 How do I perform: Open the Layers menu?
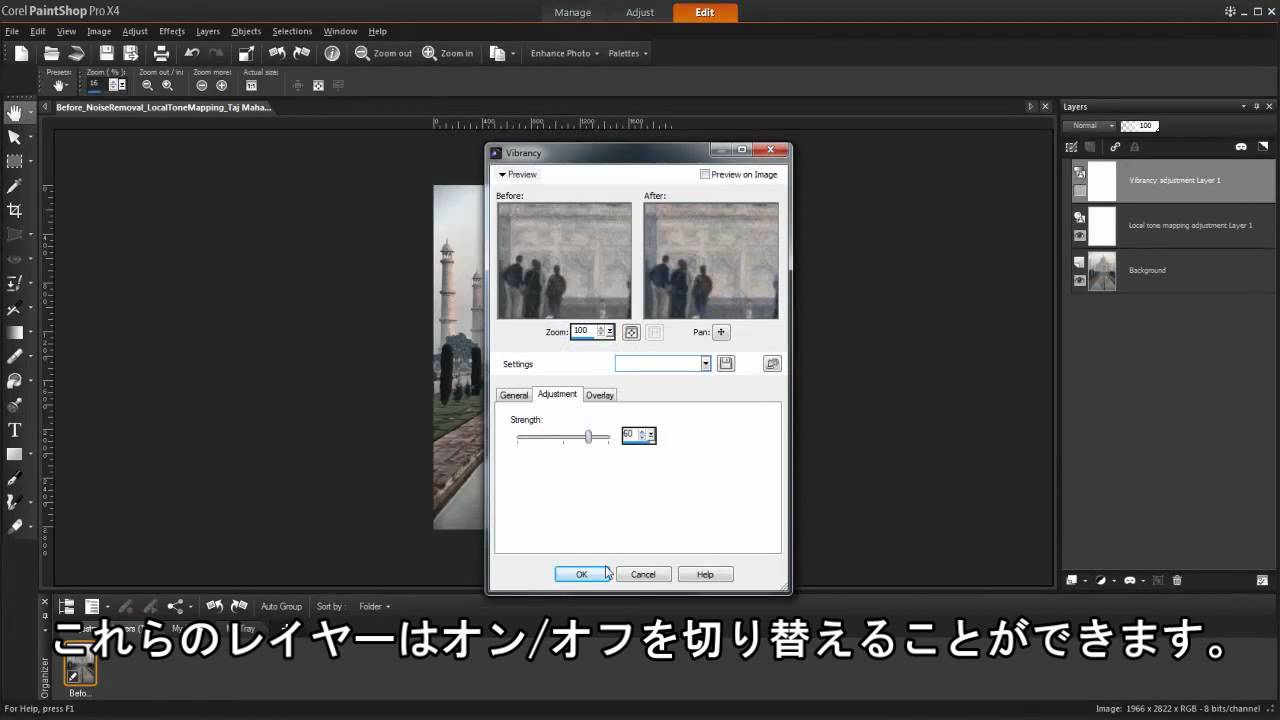(208, 31)
